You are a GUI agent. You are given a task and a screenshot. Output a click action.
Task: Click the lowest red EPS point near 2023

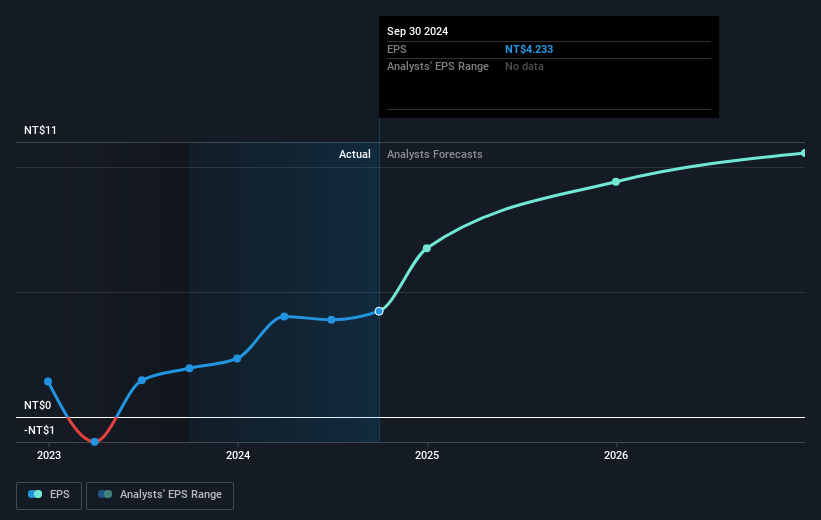click(x=95, y=442)
